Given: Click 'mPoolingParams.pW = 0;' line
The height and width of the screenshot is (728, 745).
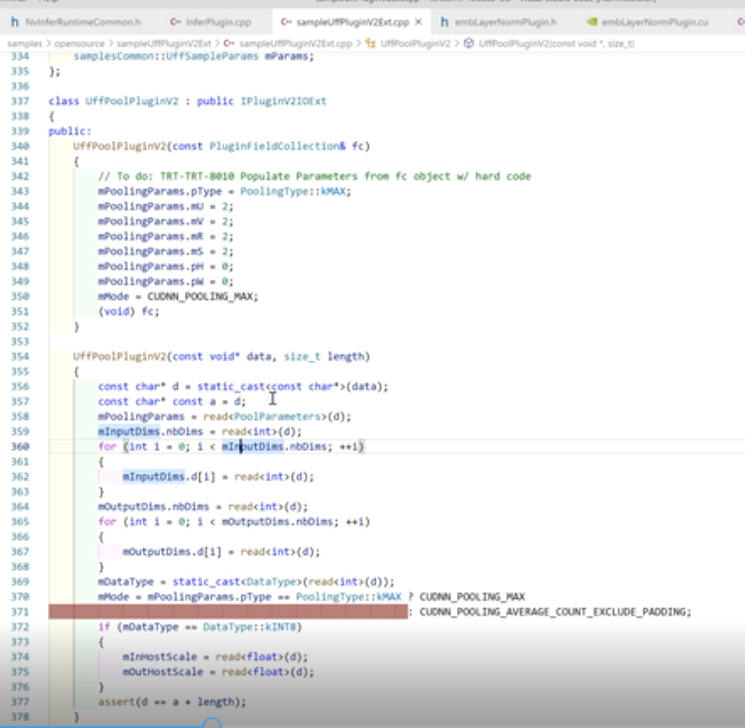Looking at the screenshot, I should (x=166, y=281).
